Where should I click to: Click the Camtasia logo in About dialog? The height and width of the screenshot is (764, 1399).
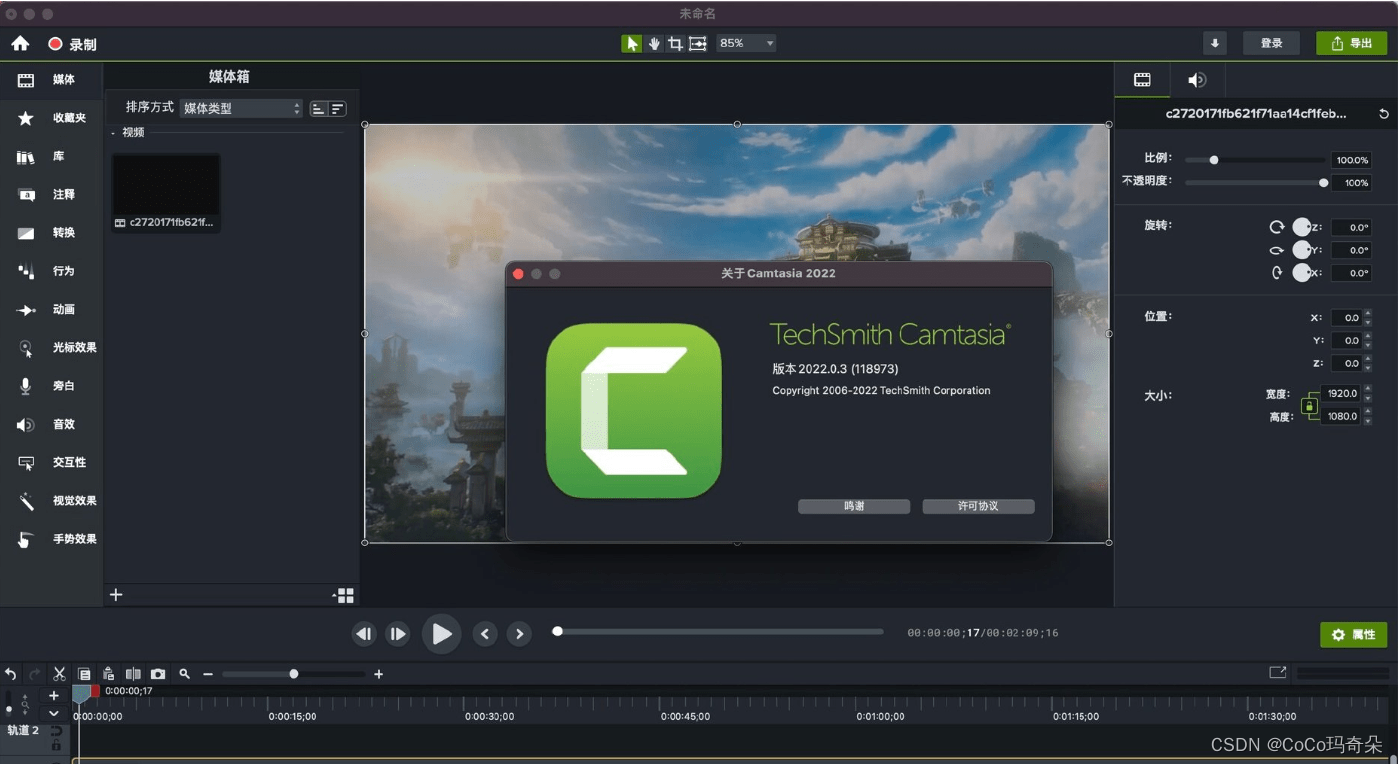634,411
